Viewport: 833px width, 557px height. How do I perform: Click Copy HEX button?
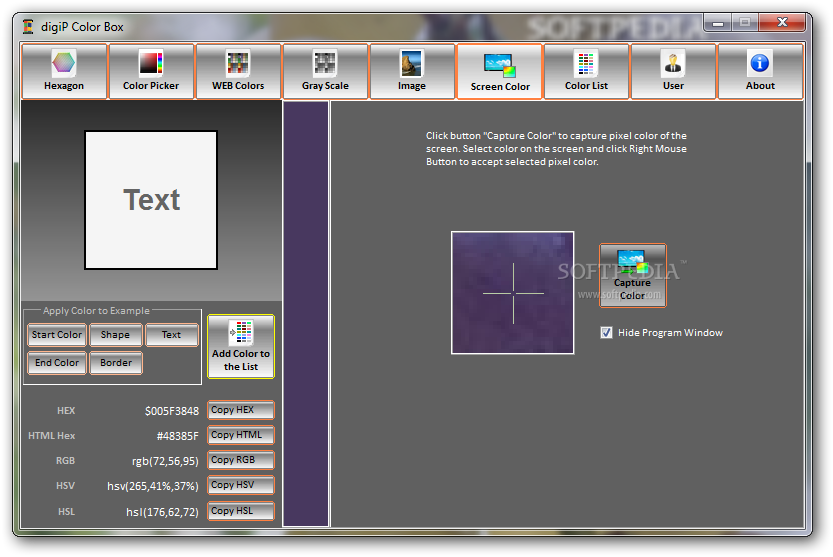click(x=241, y=410)
